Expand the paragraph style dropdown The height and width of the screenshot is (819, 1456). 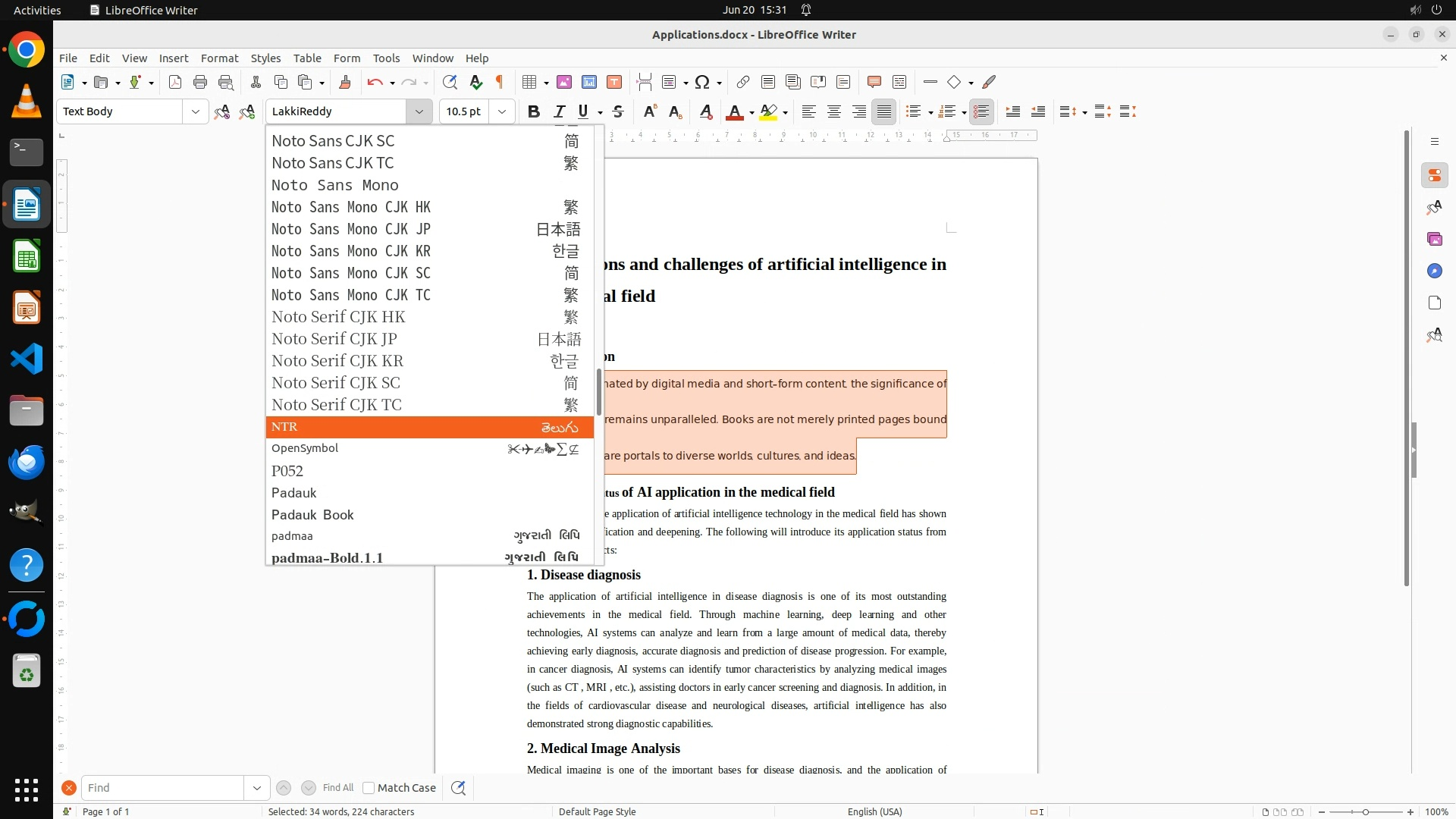[195, 111]
